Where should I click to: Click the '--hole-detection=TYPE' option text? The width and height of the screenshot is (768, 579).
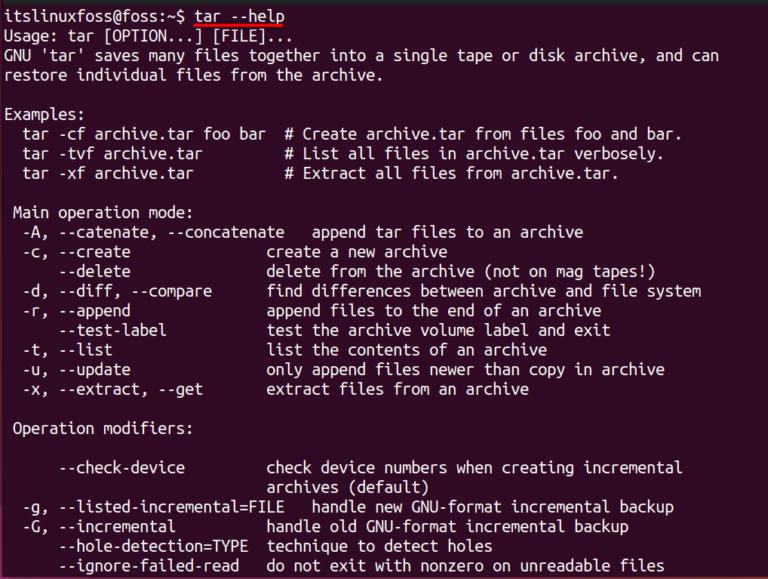(x=153, y=546)
